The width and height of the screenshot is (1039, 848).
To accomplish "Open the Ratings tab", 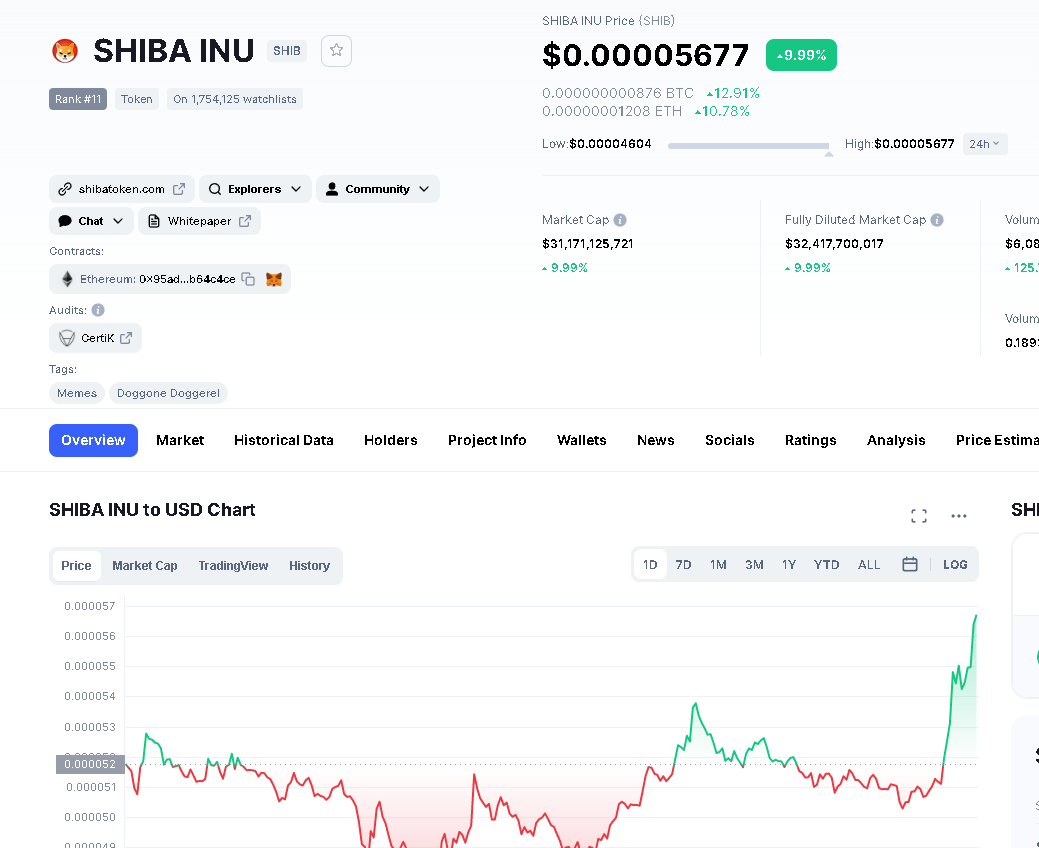I will (810, 440).
